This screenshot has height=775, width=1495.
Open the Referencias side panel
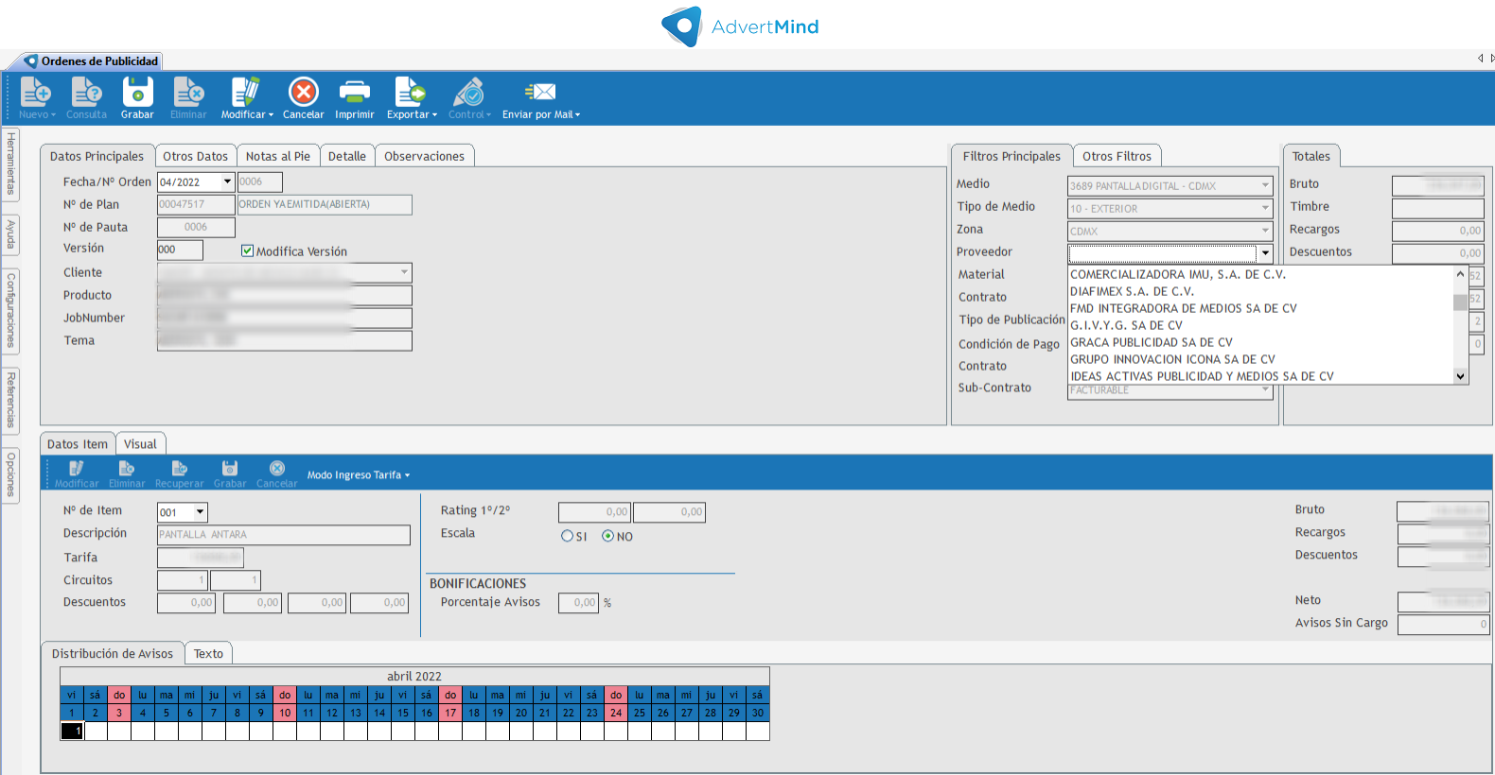[x=10, y=399]
